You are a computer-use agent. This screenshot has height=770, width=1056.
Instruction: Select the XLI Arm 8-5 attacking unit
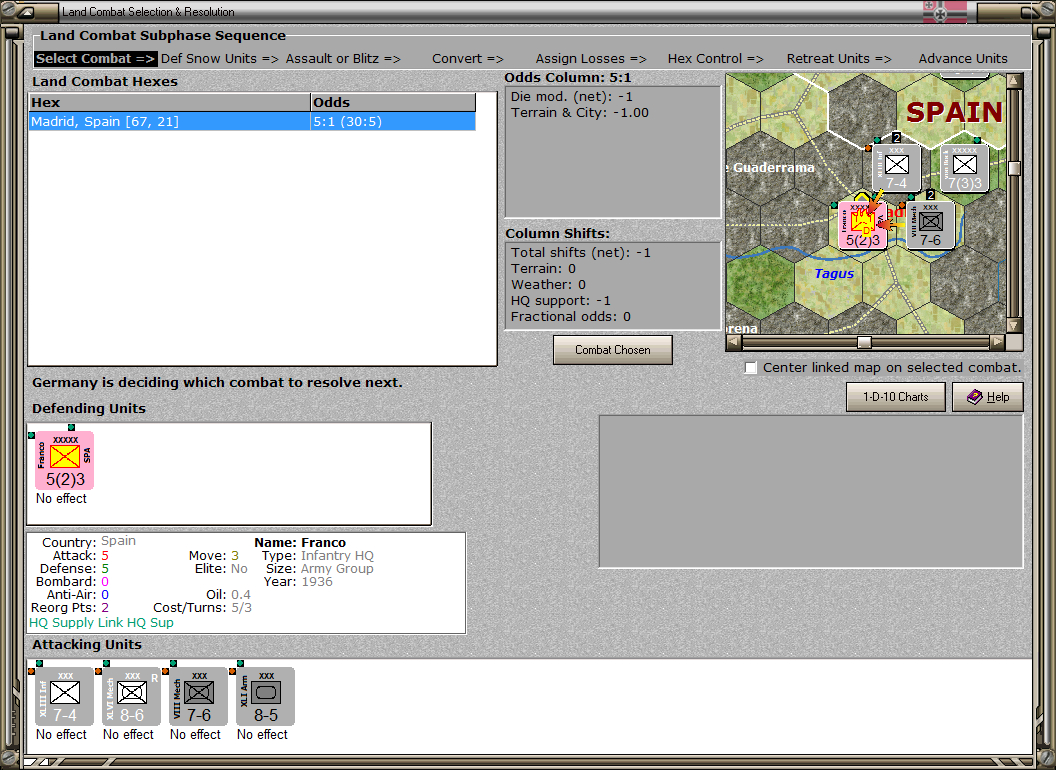pos(265,696)
